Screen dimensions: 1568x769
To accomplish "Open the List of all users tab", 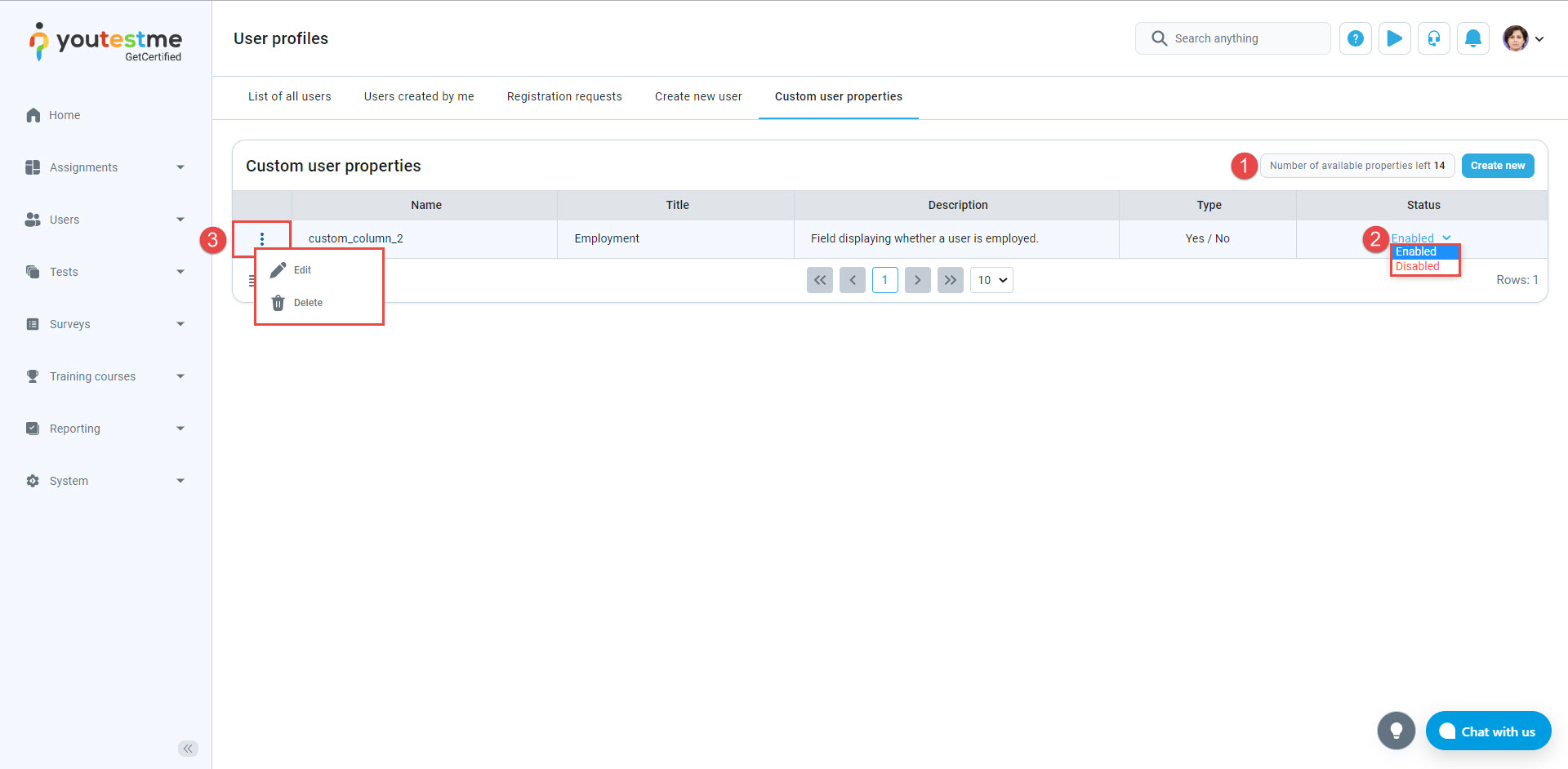I will [290, 96].
